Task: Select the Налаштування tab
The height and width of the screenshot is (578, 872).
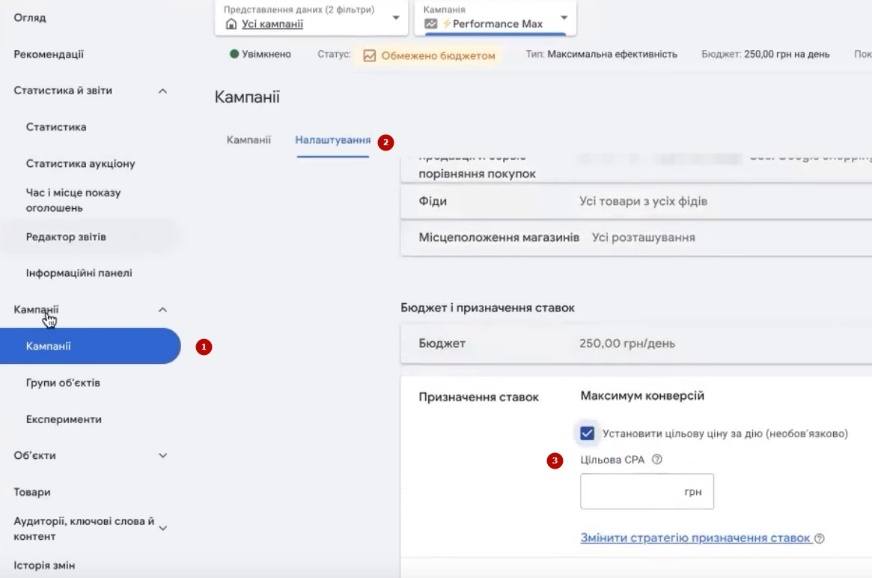Action: (x=333, y=140)
